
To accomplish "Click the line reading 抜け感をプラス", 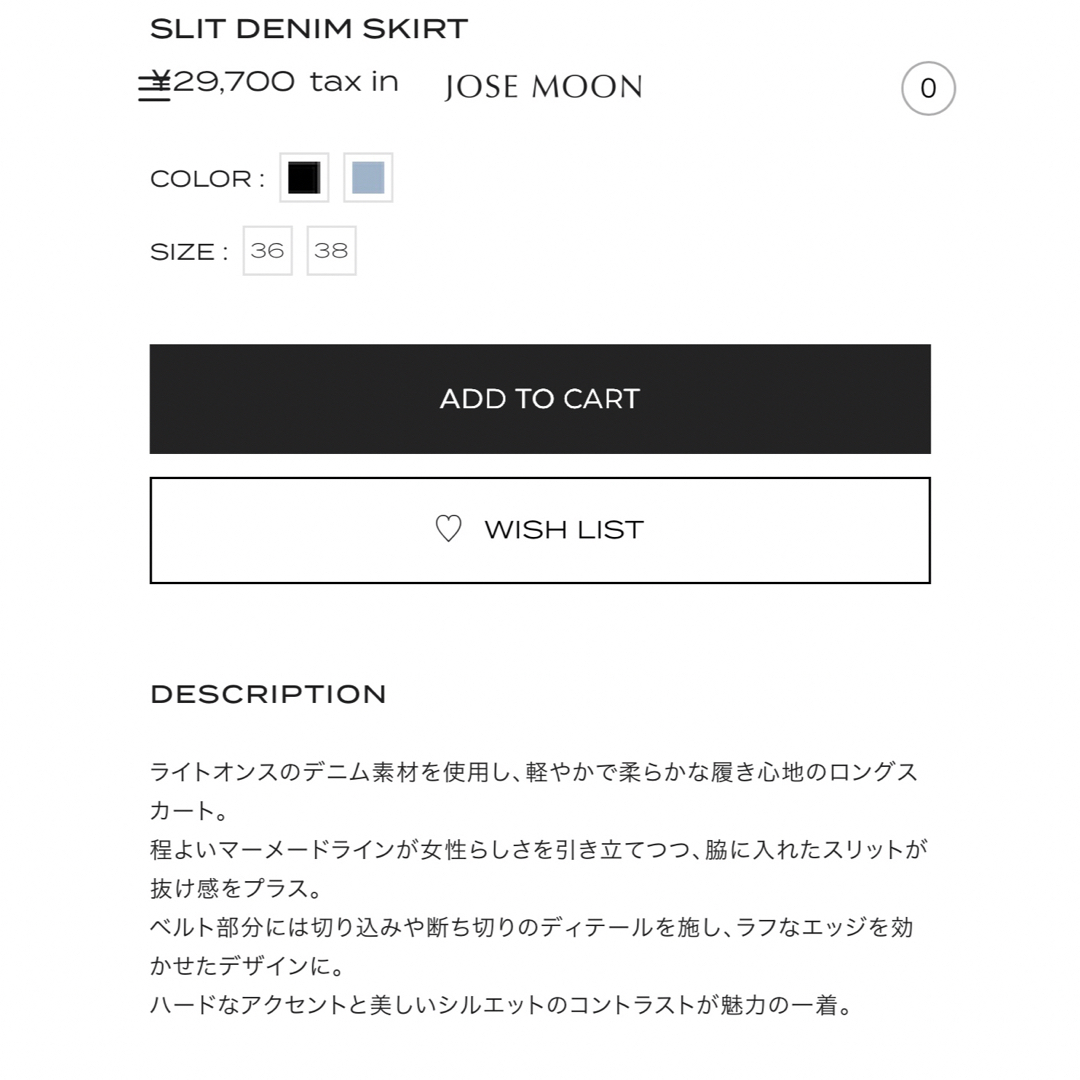I will point(237,888).
